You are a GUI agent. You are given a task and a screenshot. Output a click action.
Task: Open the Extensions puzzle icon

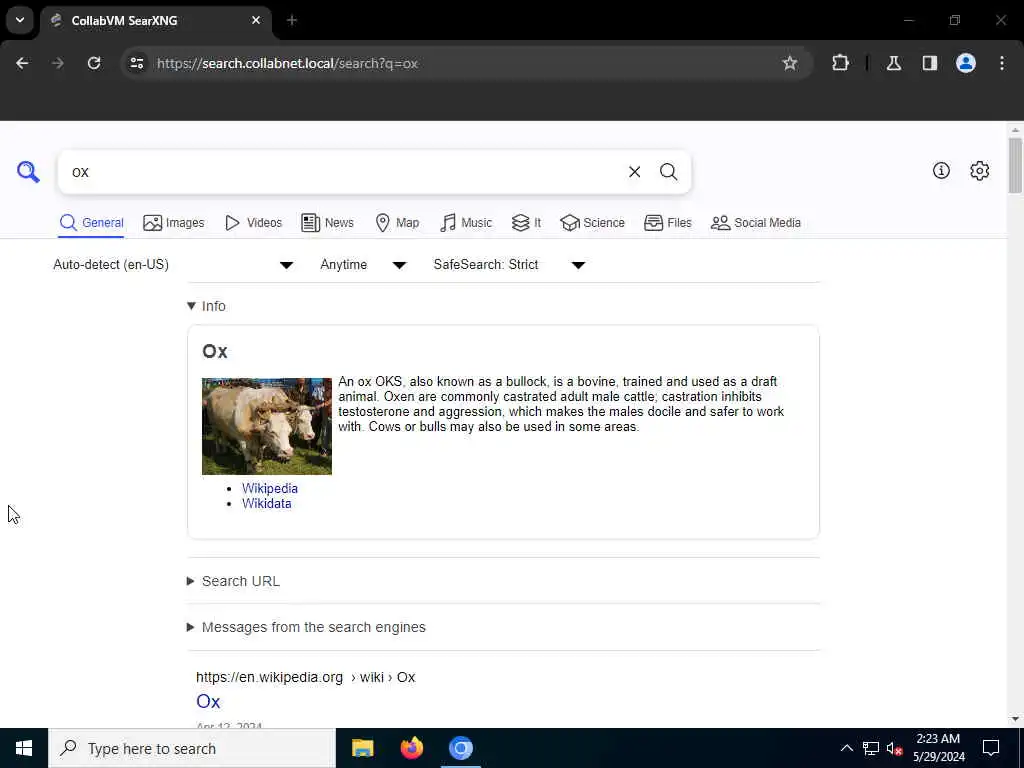click(x=840, y=63)
